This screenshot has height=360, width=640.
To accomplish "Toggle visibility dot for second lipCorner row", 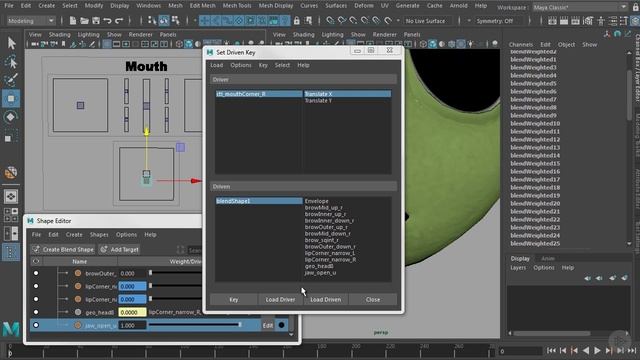I will point(36,299).
